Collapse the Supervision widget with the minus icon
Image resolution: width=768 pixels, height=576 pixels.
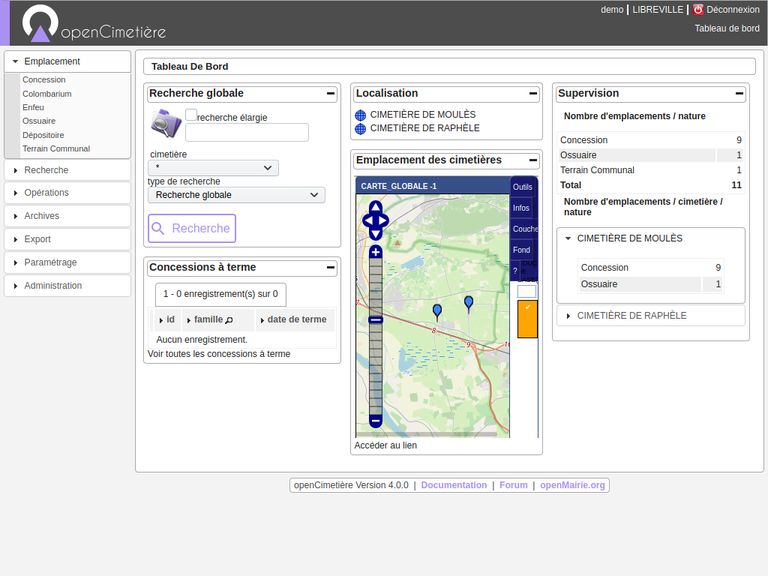(739, 94)
